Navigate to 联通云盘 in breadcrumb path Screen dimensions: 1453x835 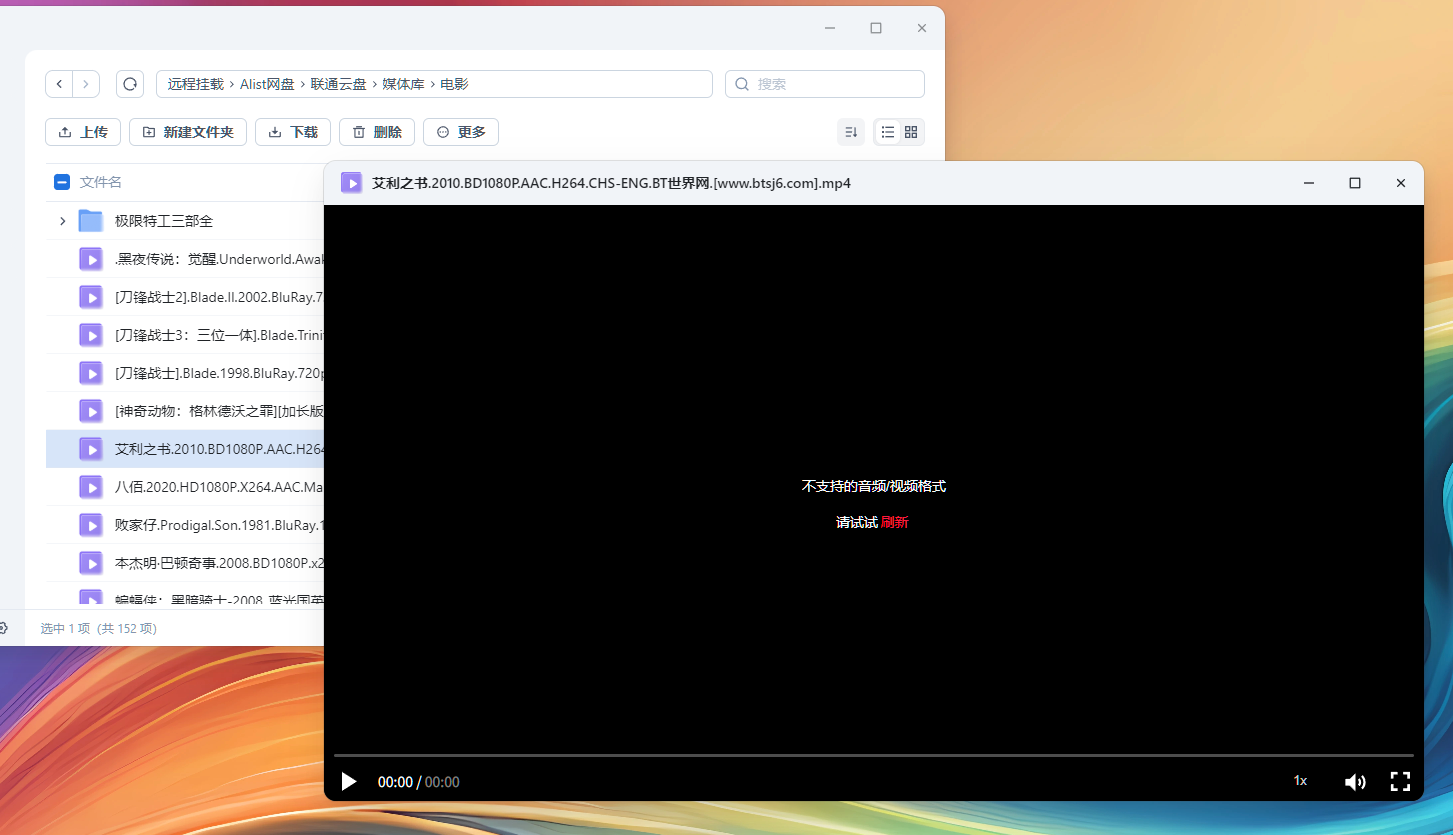(x=339, y=84)
